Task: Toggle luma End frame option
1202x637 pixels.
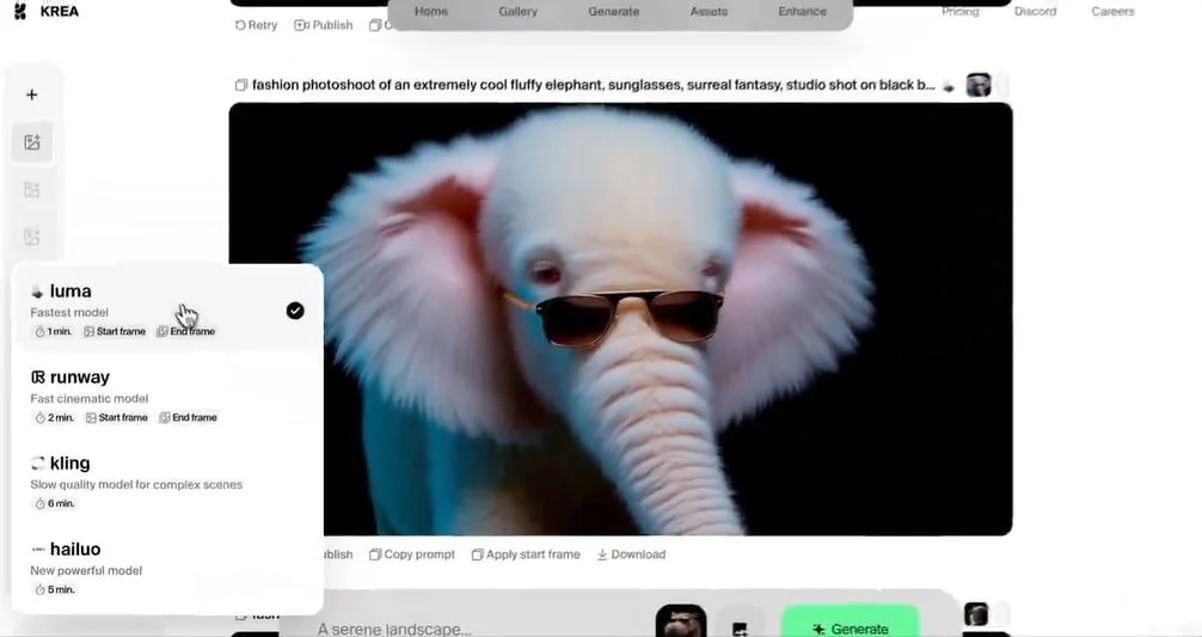Action: point(186,331)
